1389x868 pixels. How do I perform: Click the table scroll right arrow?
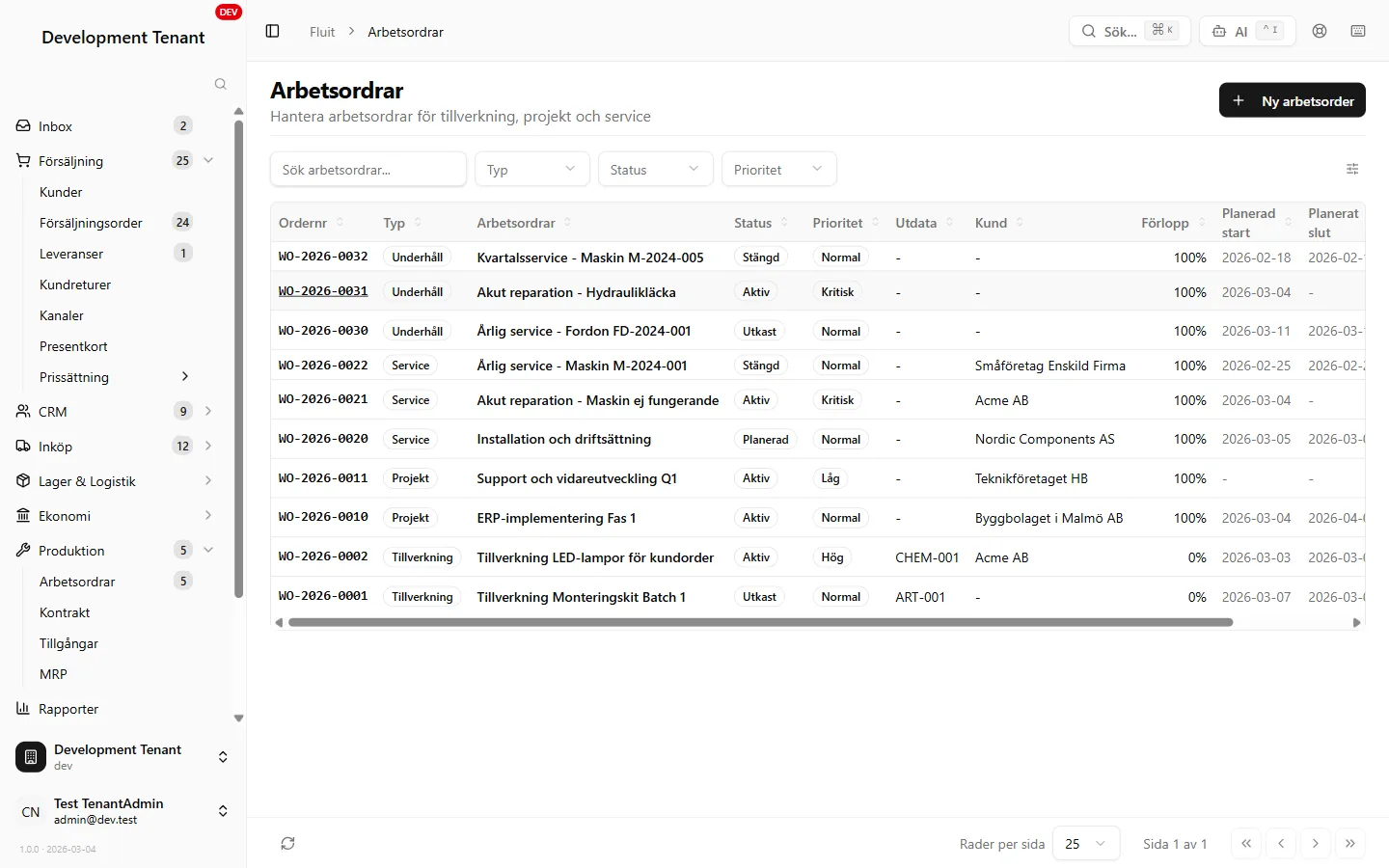click(1357, 623)
